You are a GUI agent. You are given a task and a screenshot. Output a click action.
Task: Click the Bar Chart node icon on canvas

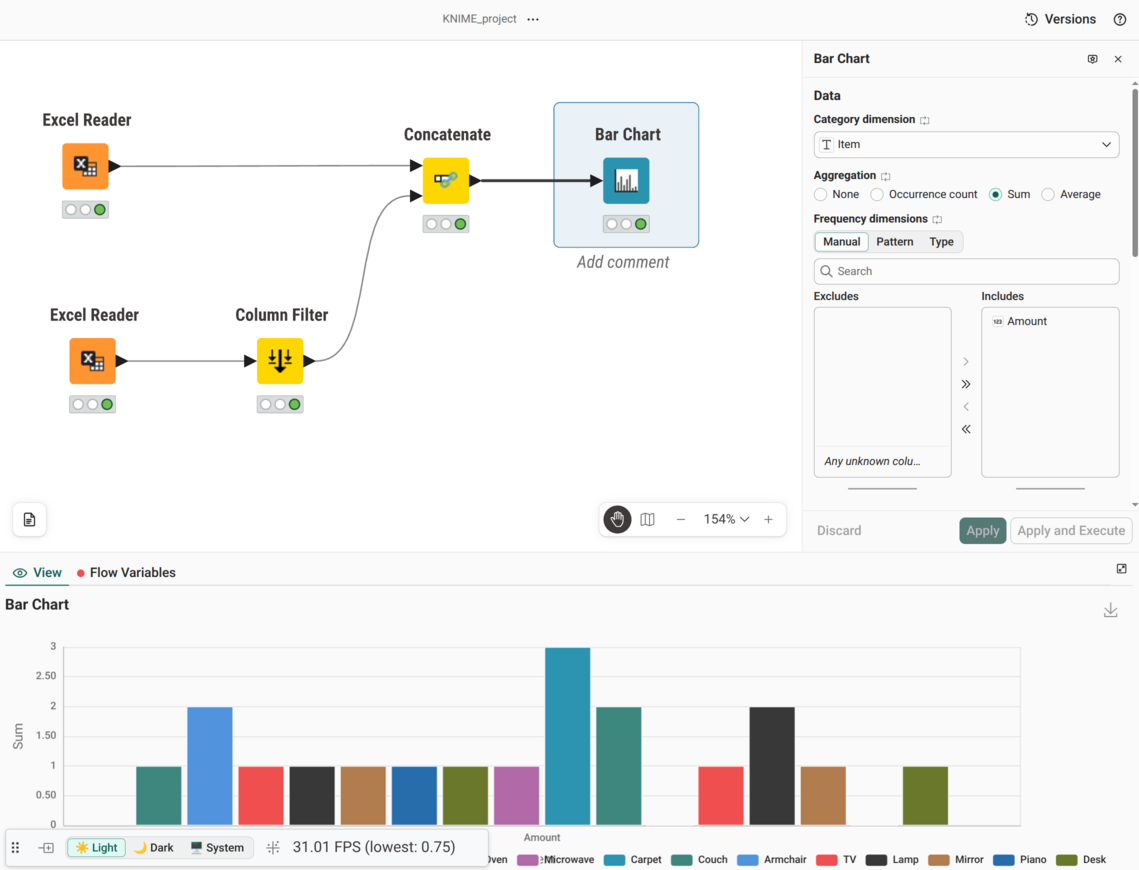click(626, 180)
